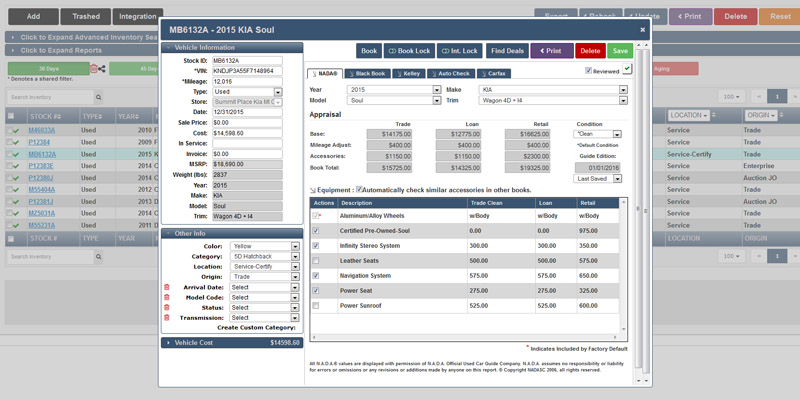The height and width of the screenshot is (400, 800).
Task: Check the Leather Seats equipment box
Action: (316, 261)
